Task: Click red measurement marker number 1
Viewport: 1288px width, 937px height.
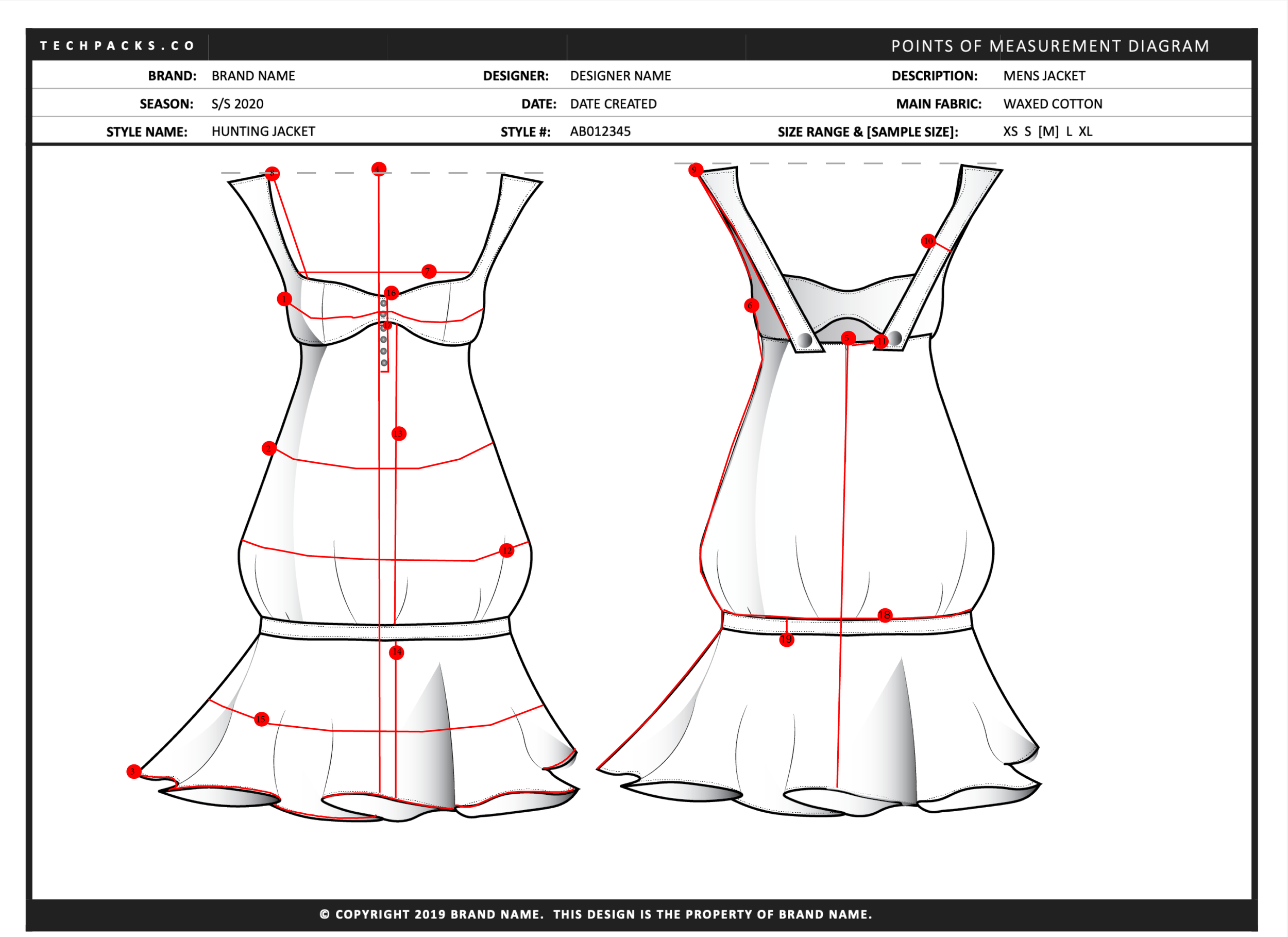Action: click(x=284, y=299)
